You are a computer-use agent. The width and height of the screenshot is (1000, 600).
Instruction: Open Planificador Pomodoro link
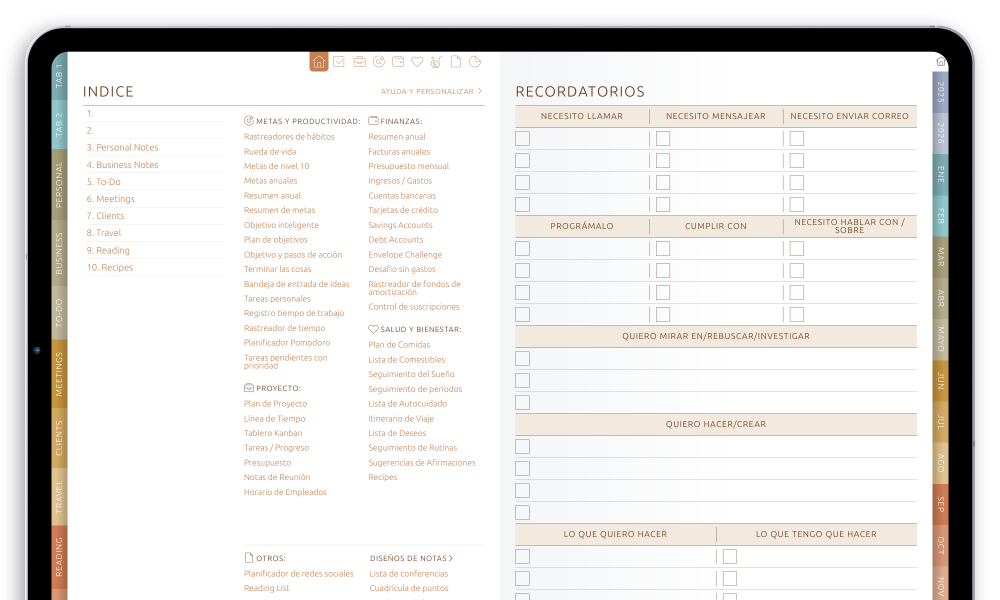[287, 342]
